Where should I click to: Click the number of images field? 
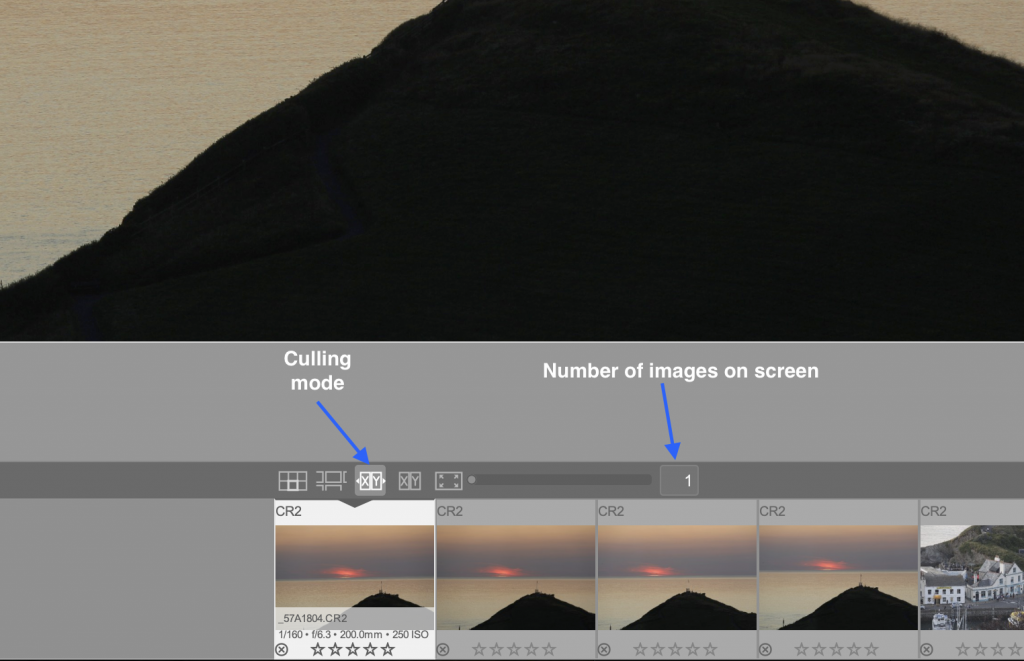[679, 481]
